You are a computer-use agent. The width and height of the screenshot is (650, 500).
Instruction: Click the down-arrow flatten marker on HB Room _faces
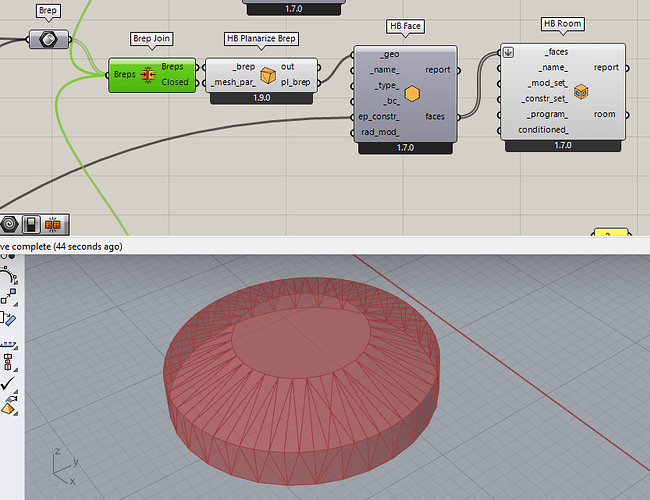click(508, 52)
